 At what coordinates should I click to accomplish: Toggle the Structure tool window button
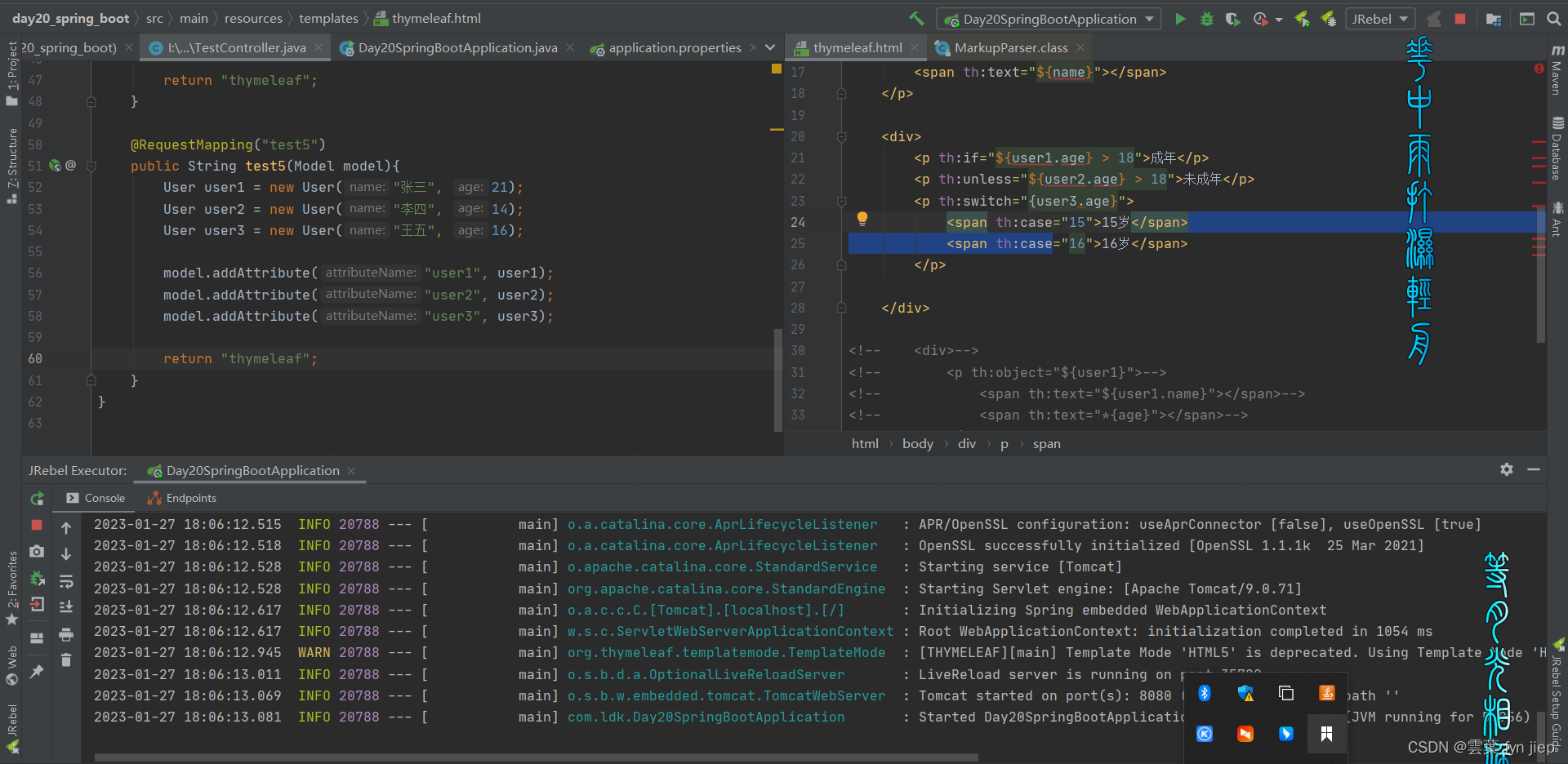click(x=11, y=166)
